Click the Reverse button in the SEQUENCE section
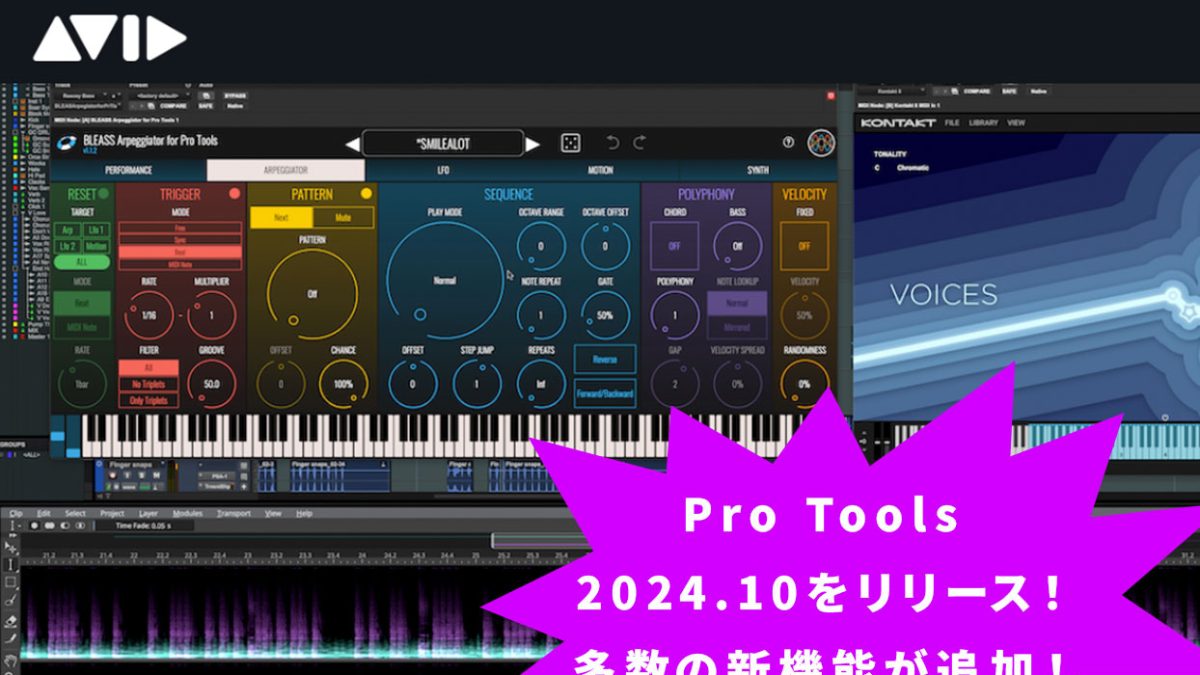This screenshot has height=675, width=1200. tap(605, 358)
